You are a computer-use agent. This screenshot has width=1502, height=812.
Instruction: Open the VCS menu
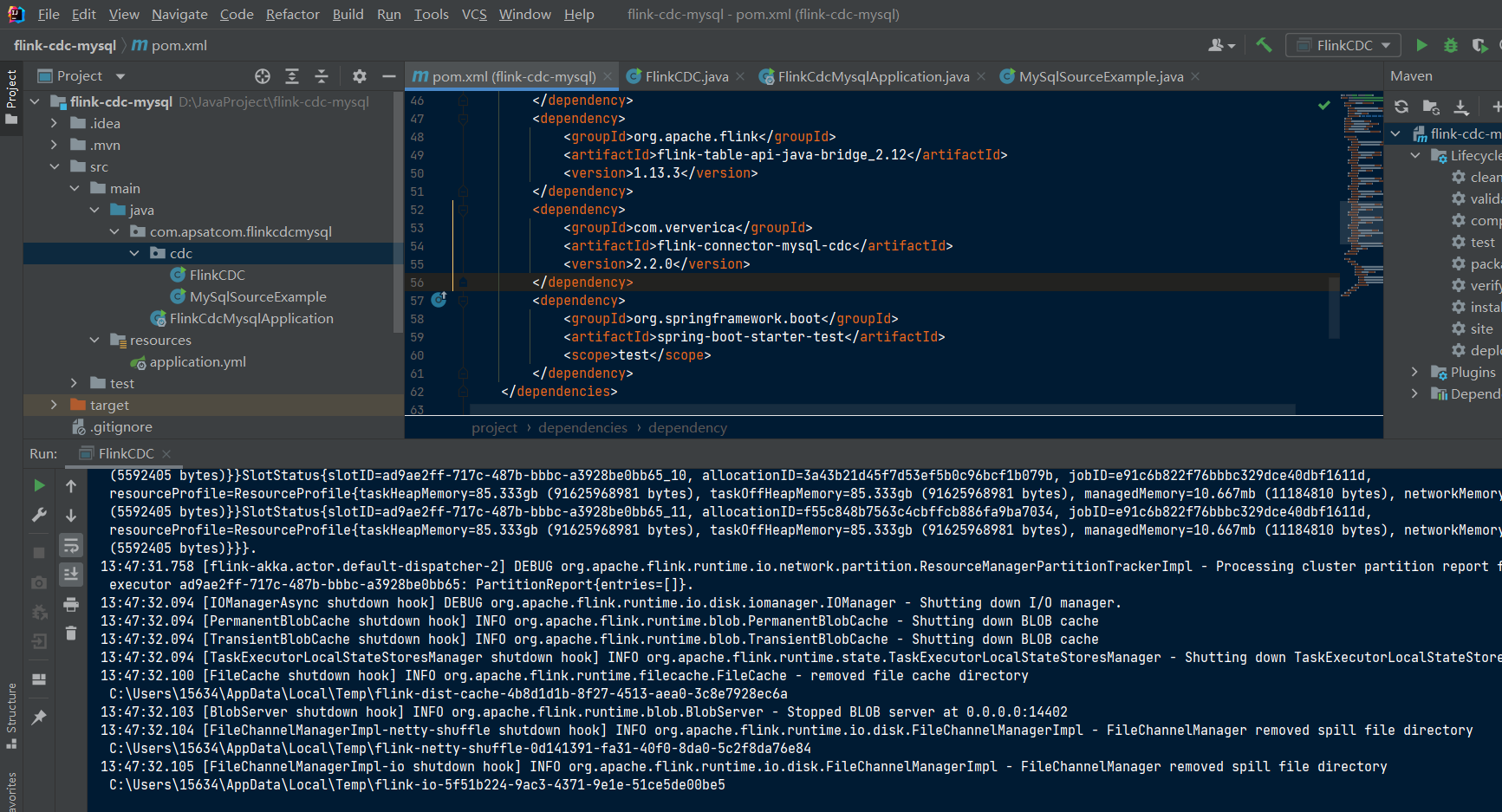[x=474, y=14]
